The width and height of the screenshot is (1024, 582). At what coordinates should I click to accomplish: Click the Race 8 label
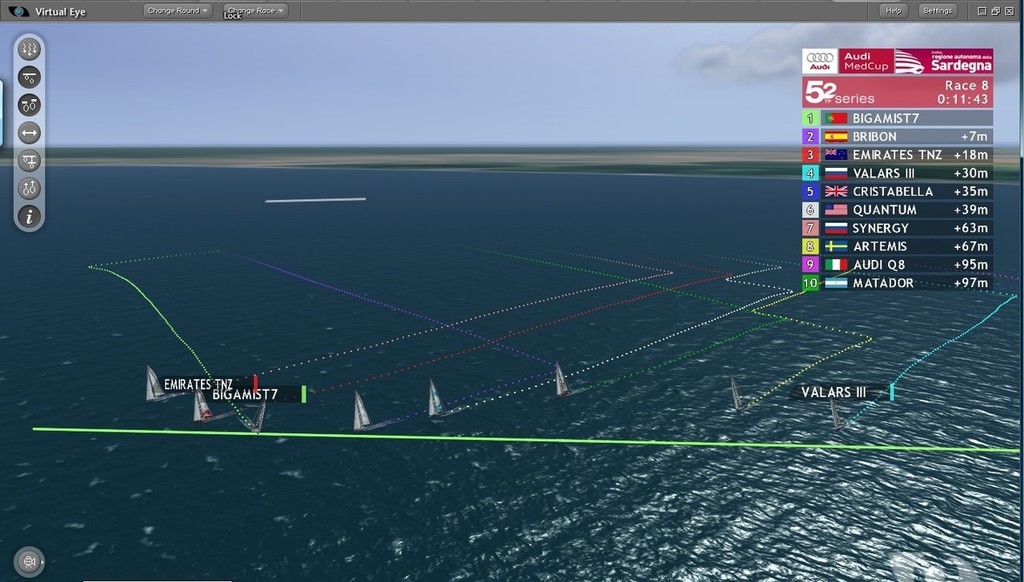point(967,86)
